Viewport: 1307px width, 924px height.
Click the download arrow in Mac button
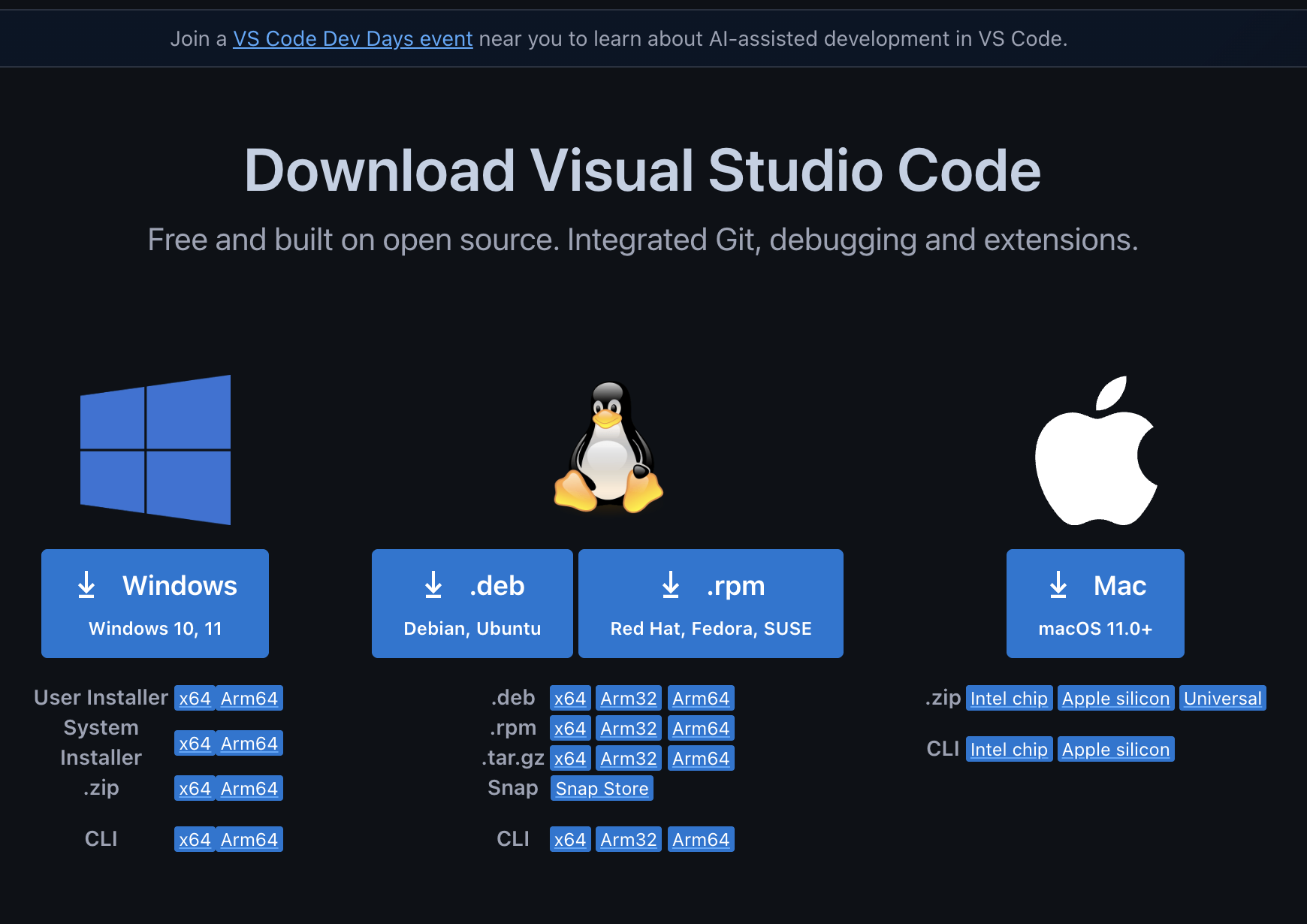[x=1058, y=584]
